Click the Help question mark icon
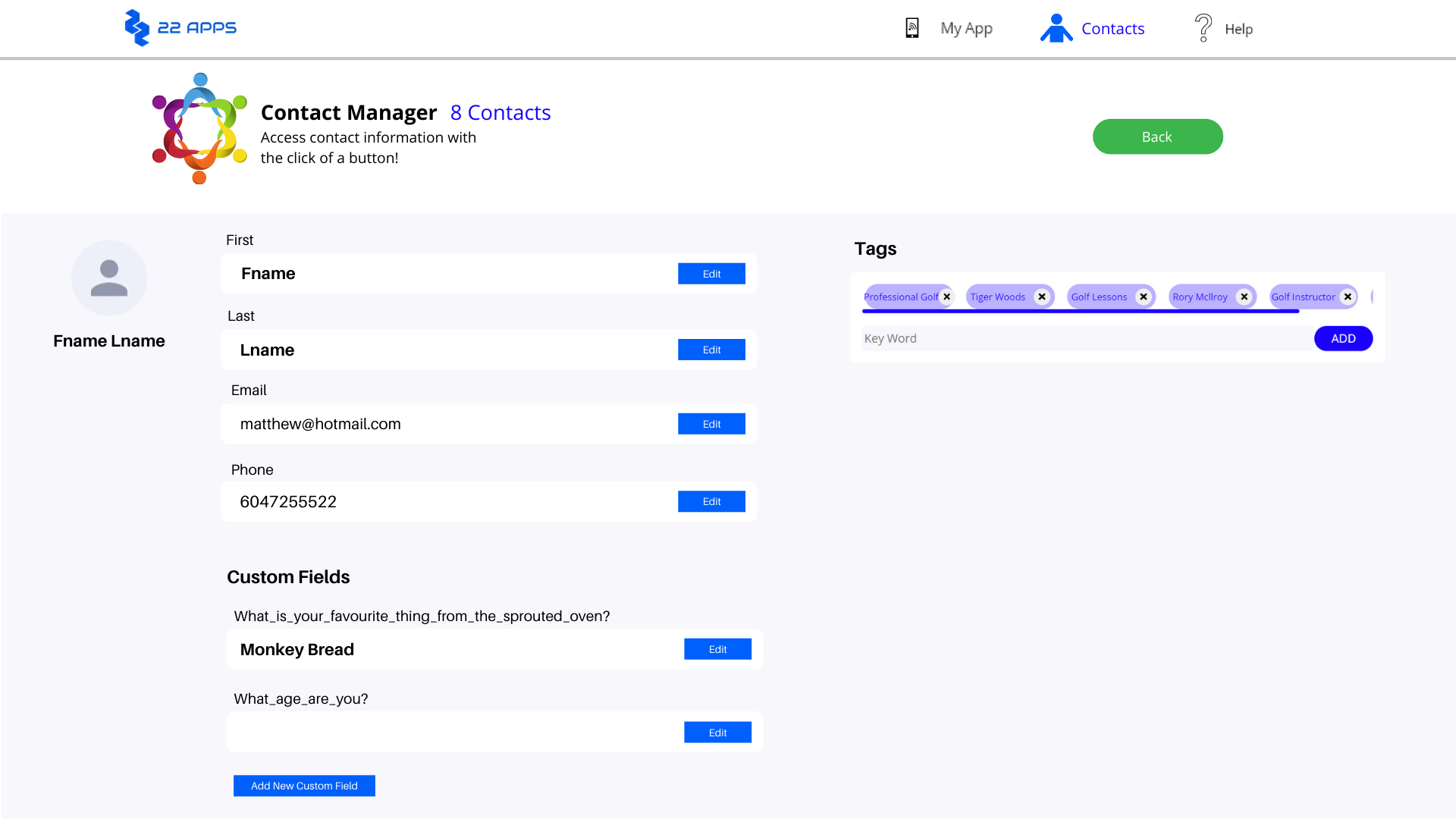The height and width of the screenshot is (819, 1456). (1203, 28)
